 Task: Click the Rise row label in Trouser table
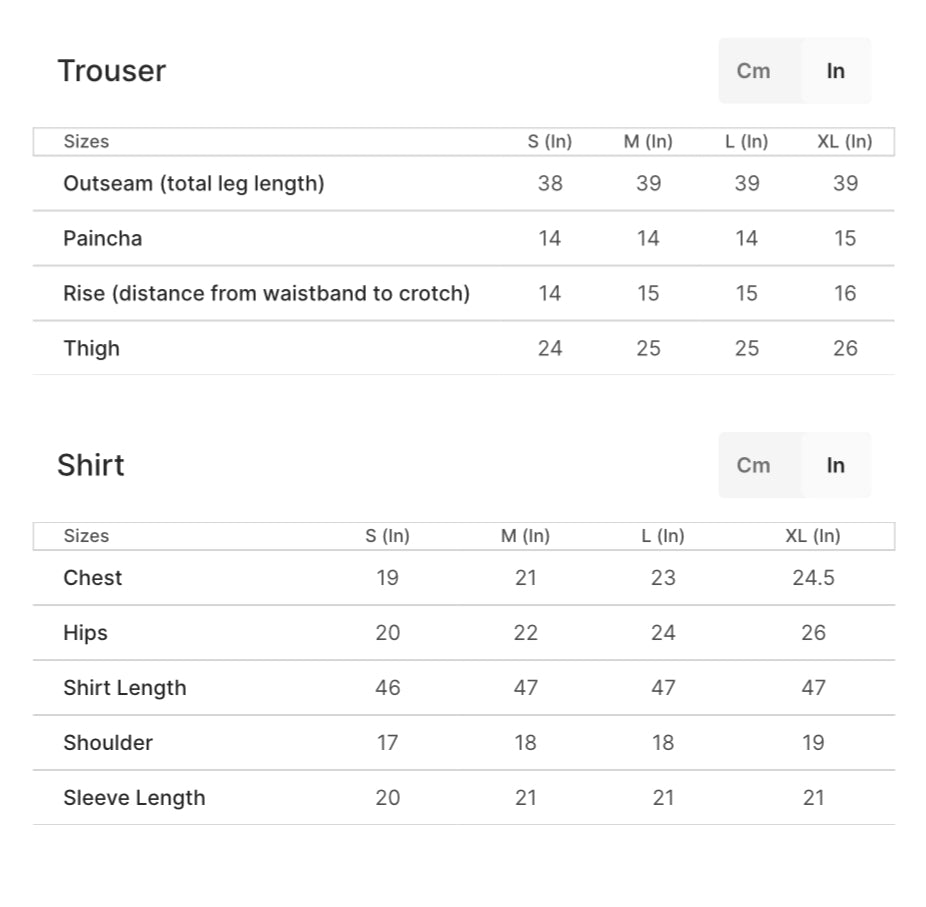pos(266,293)
